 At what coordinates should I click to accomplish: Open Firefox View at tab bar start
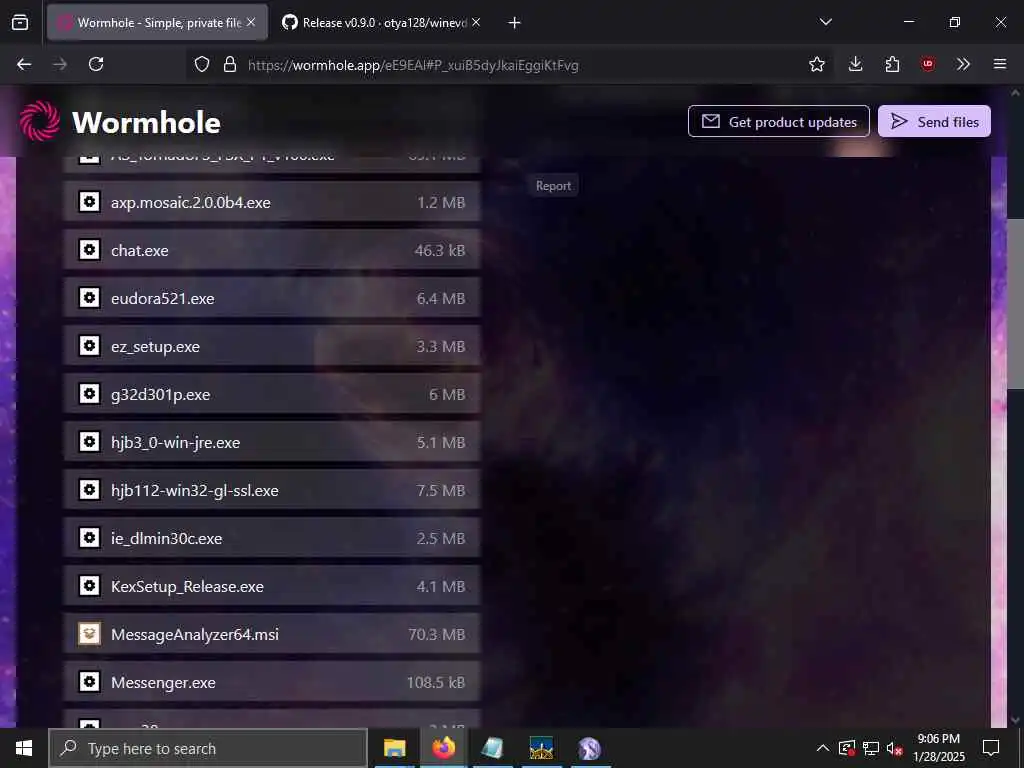(x=20, y=22)
